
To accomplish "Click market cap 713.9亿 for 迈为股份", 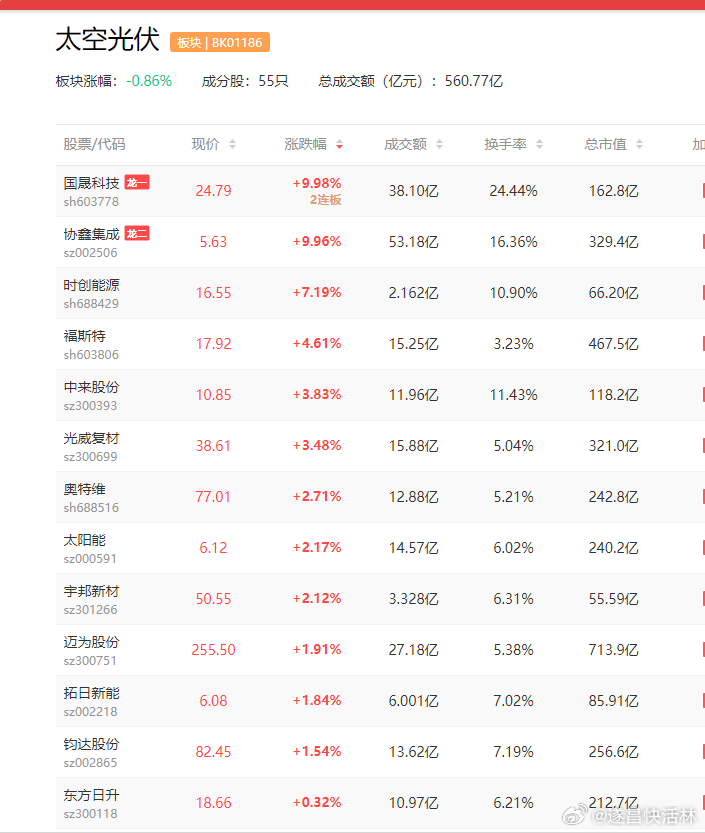I will tap(613, 650).
